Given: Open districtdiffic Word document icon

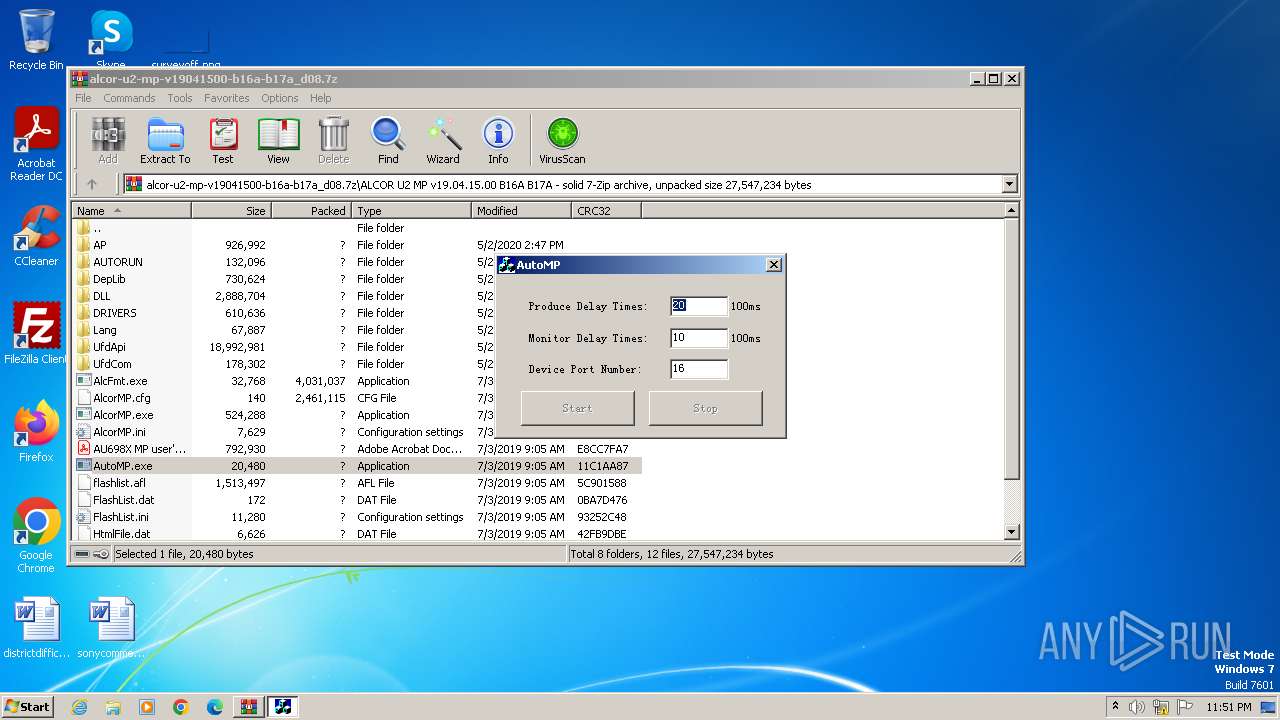Looking at the screenshot, I should 36,628.
